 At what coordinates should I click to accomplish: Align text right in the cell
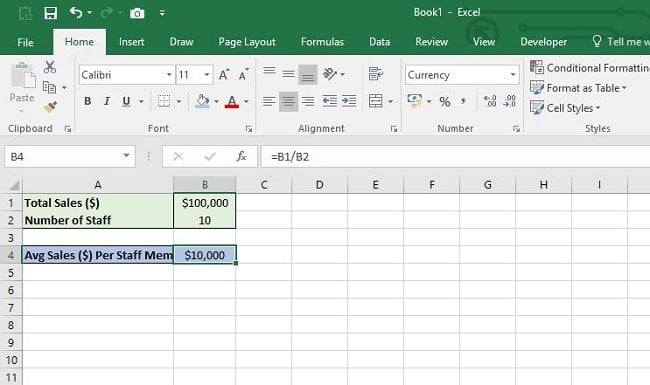[x=308, y=101]
